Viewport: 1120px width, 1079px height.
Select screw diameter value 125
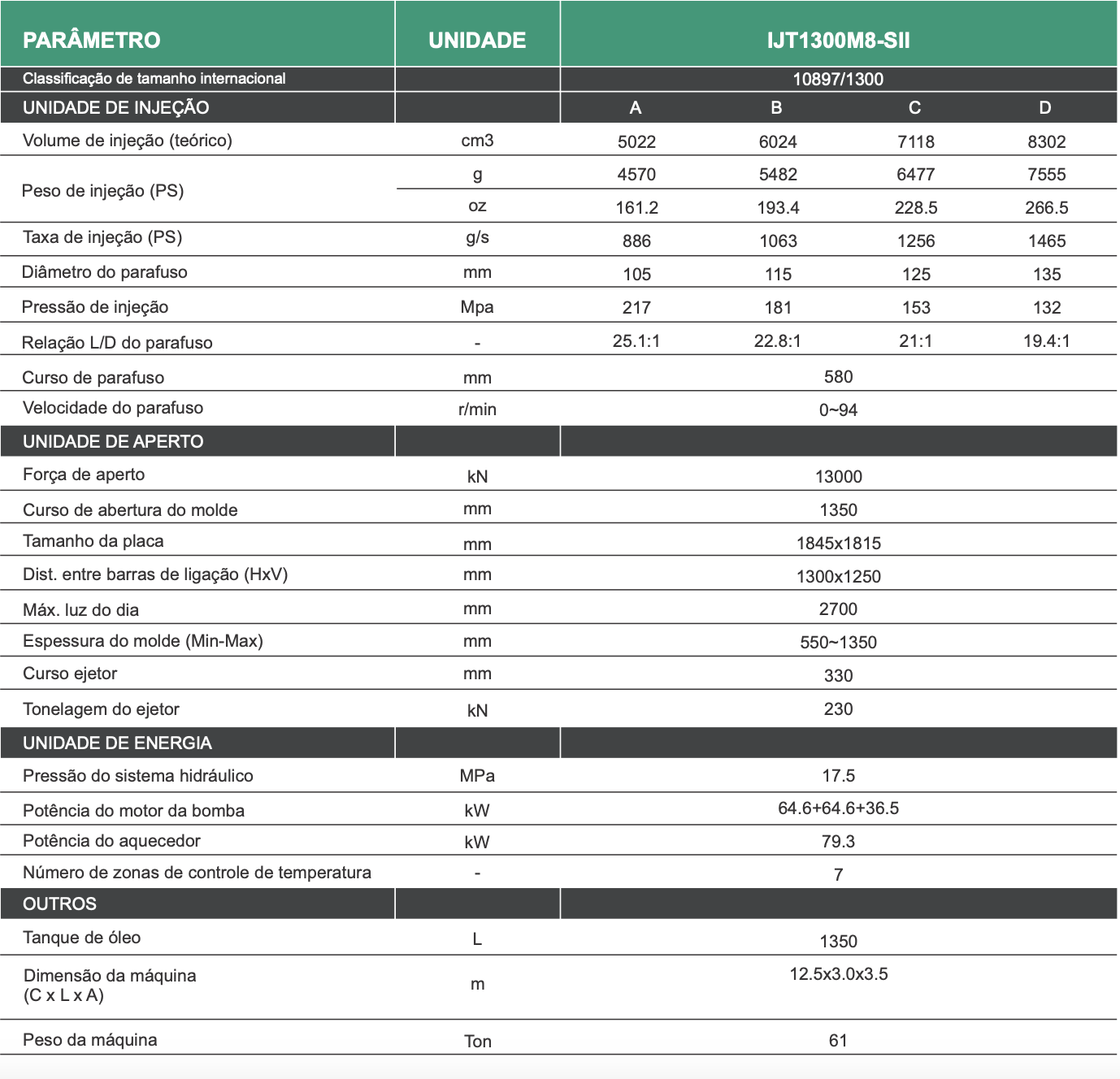coord(916,274)
